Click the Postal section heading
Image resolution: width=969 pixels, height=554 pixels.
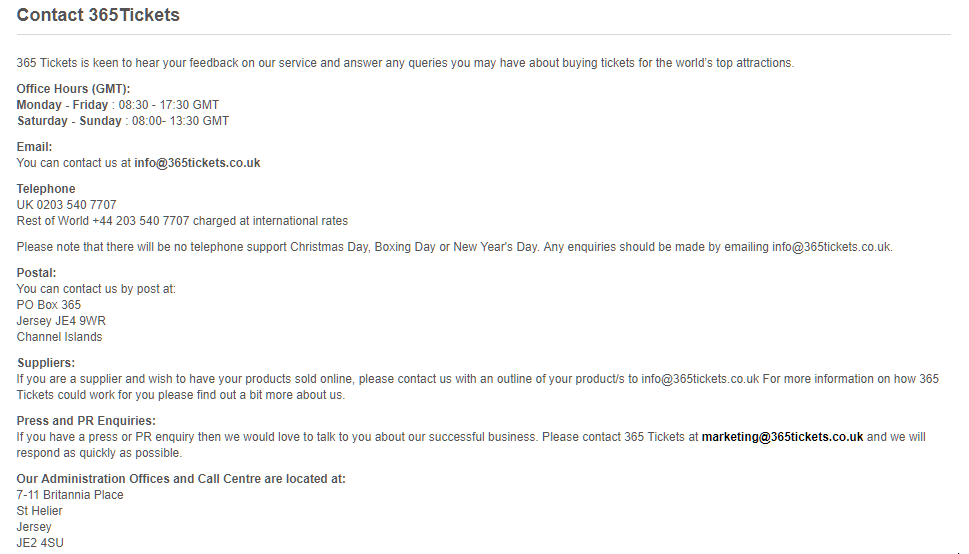[x=37, y=273]
